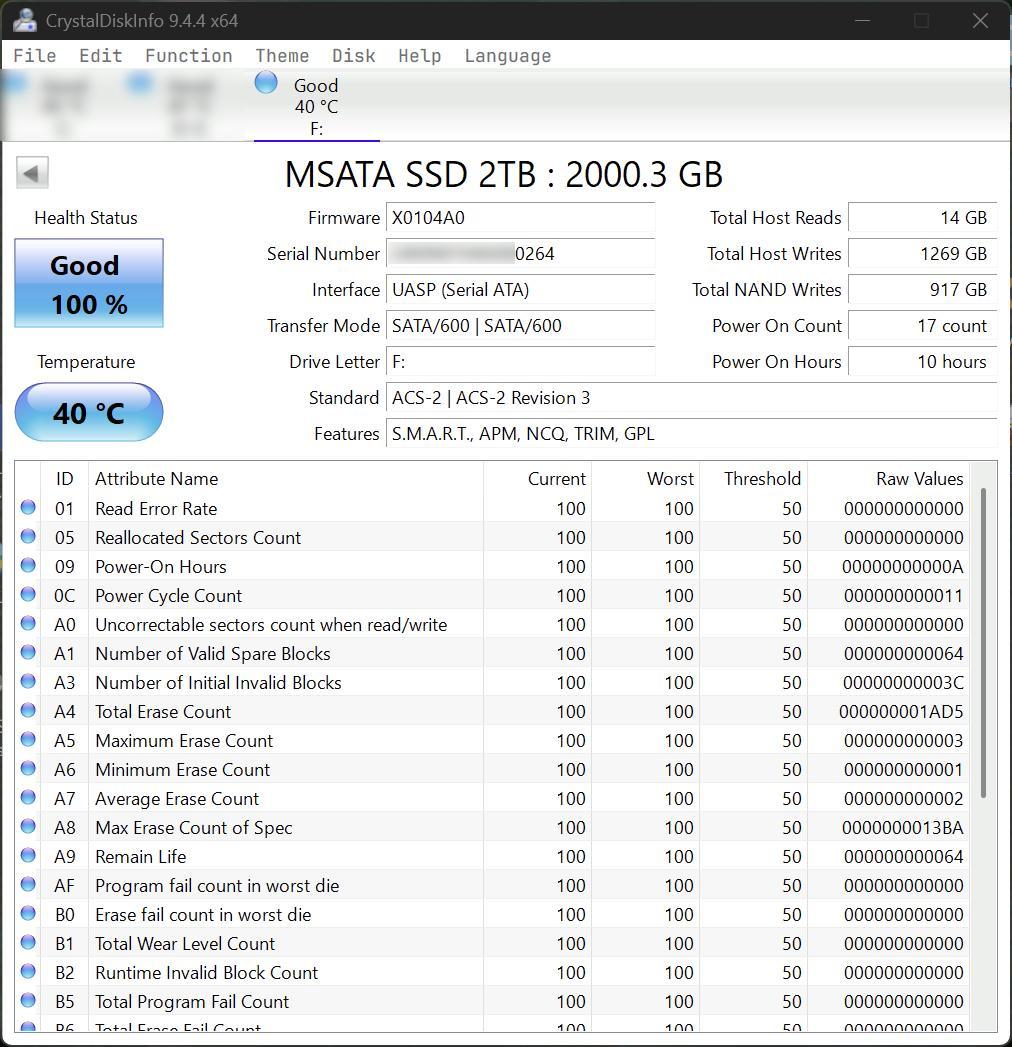The width and height of the screenshot is (1012, 1047).
Task: Click status orb for Power Cycle Count
Action: (x=28, y=595)
